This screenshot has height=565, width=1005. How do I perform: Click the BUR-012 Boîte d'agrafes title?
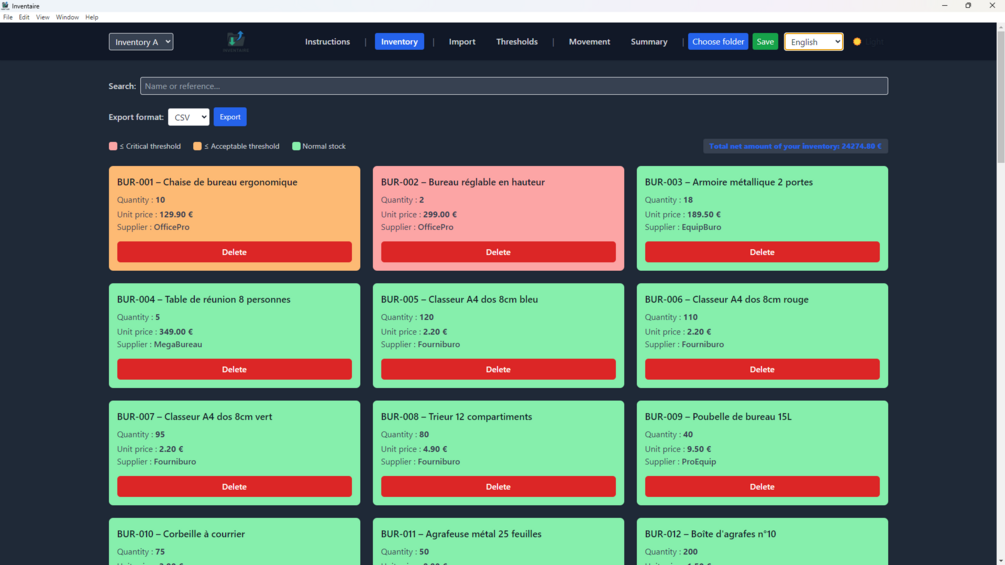pyautogui.click(x=711, y=534)
